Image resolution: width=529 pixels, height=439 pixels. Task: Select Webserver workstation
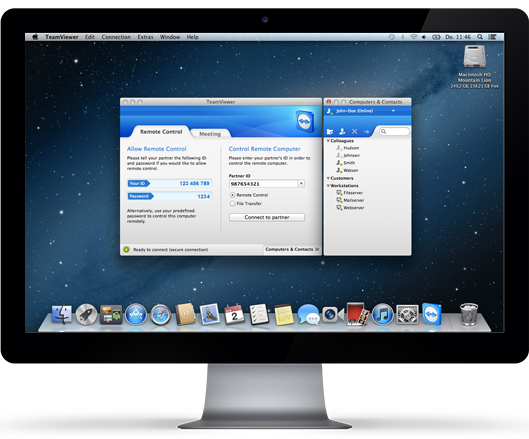pos(350,208)
